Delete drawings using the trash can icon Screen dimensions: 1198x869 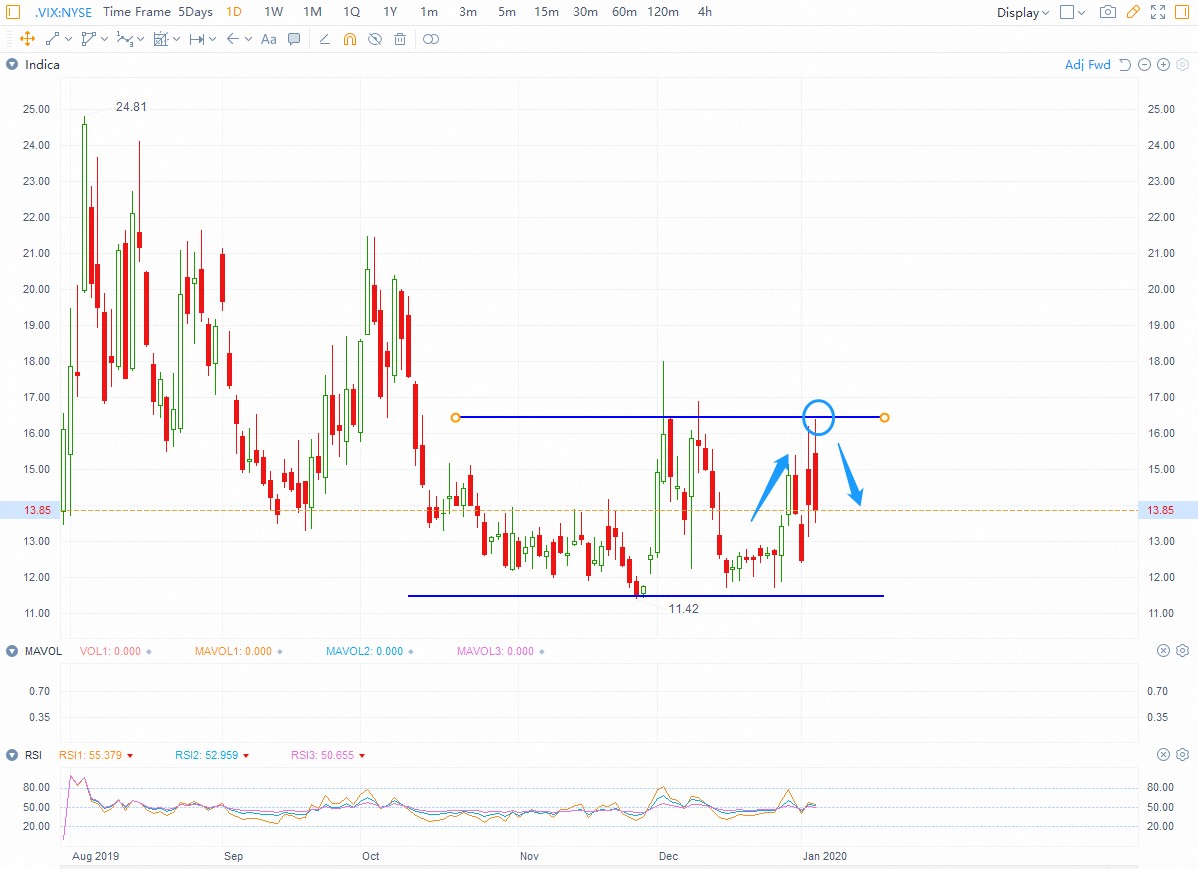tap(400, 39)
